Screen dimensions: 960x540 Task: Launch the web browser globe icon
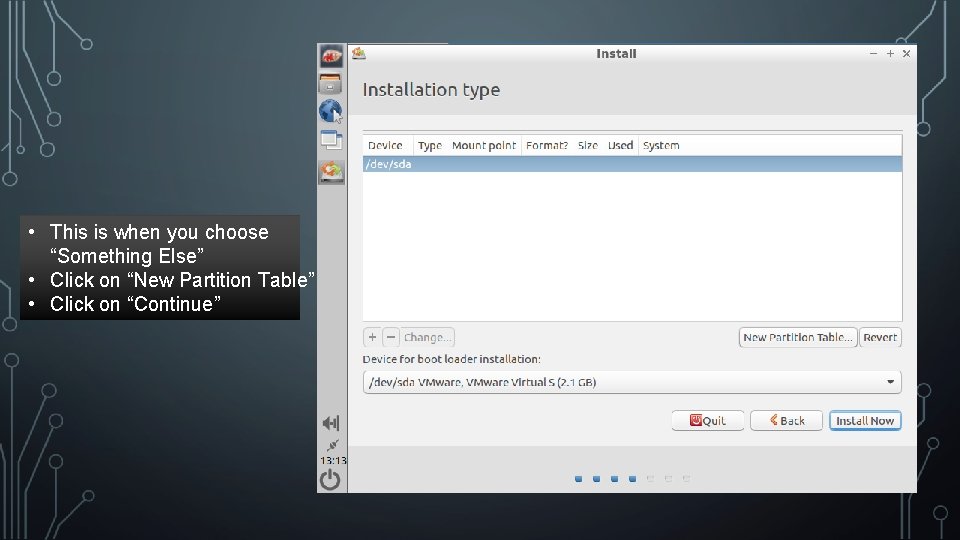[x=331, y=111]
